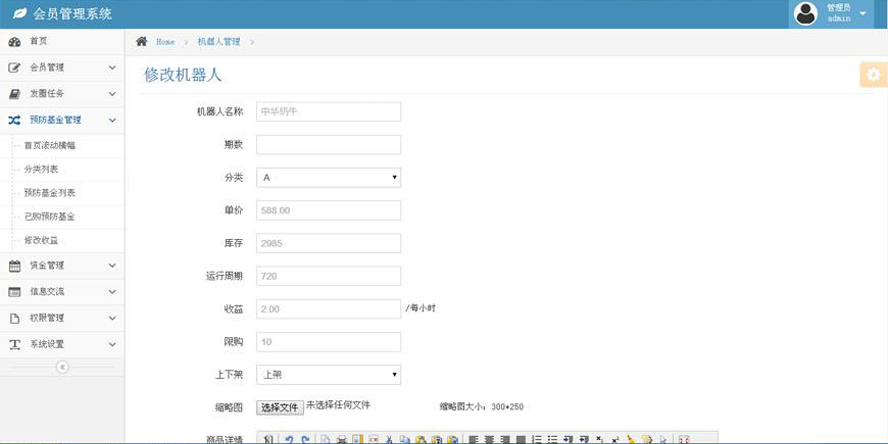Open the orange settings gear panel
The width and height of the screenshot is (888, 444).
(x=874, y=75)
